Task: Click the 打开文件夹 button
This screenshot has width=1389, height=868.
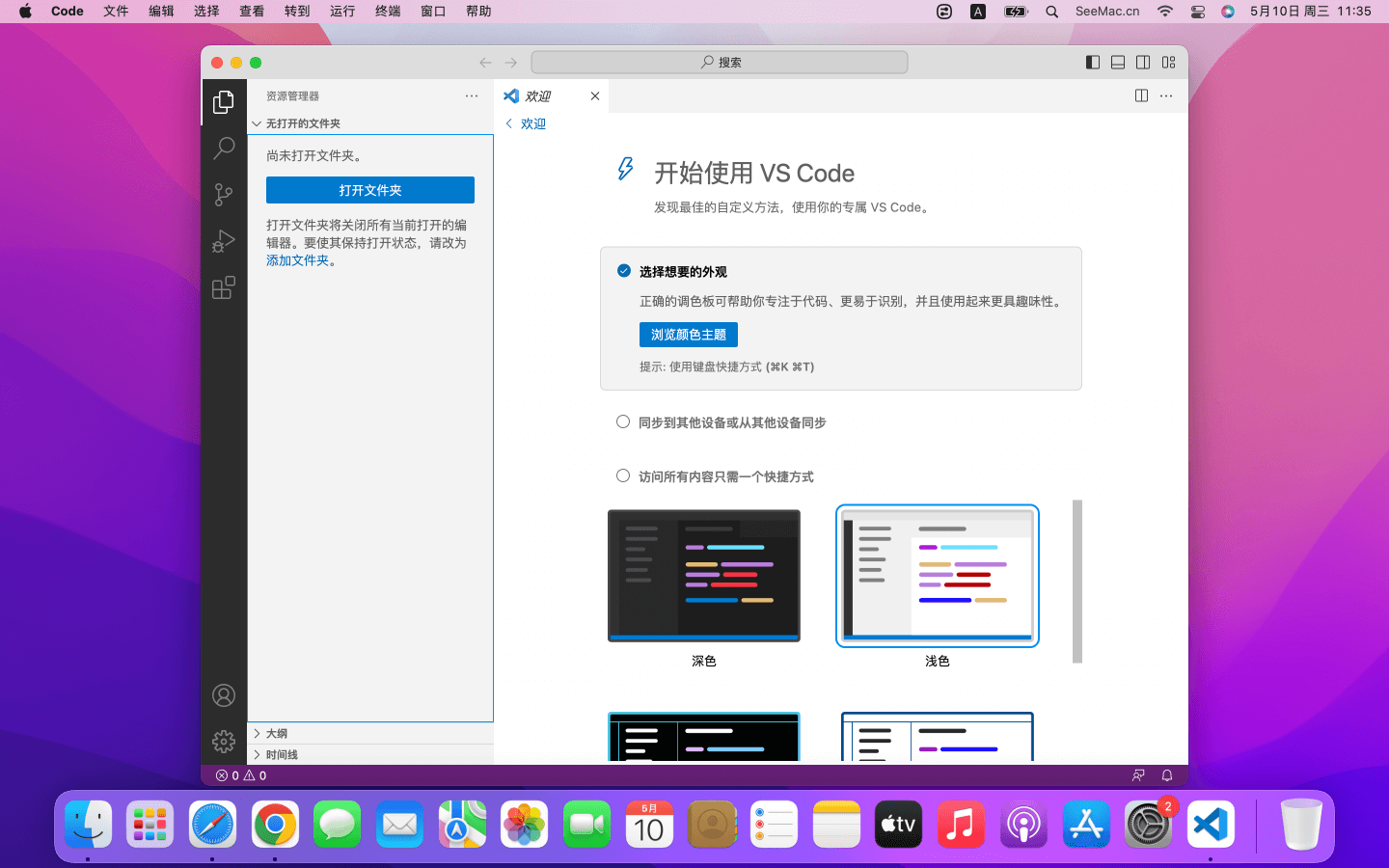Action: tap(370, 190)
